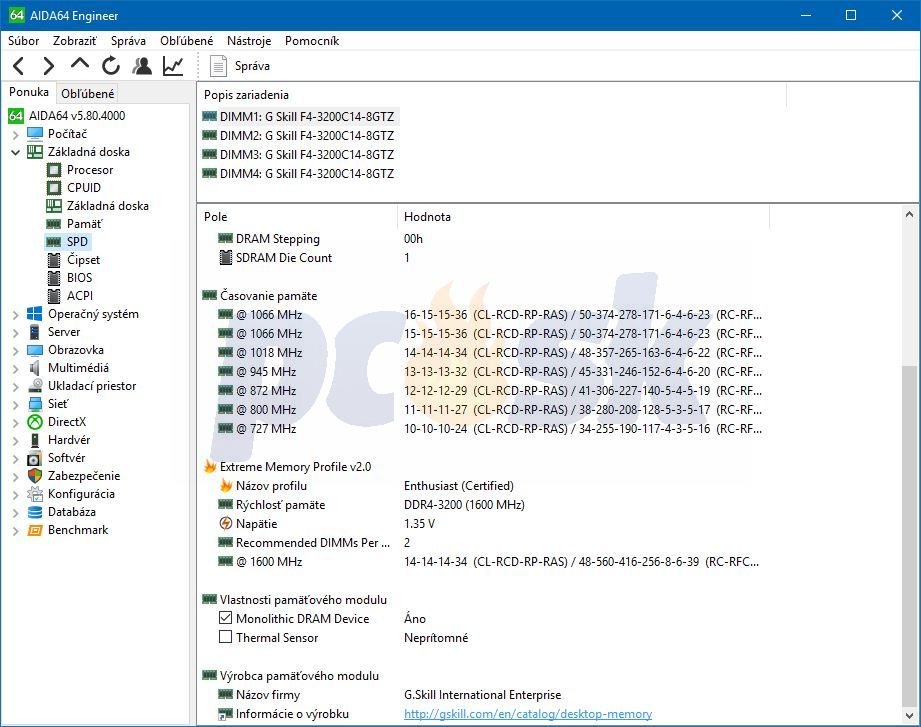Screen dimensions: 921x727
Task: Select the DIMM2: G Skill F4-3200C14-8GTZ row
Action: click(x=298, y=136)
